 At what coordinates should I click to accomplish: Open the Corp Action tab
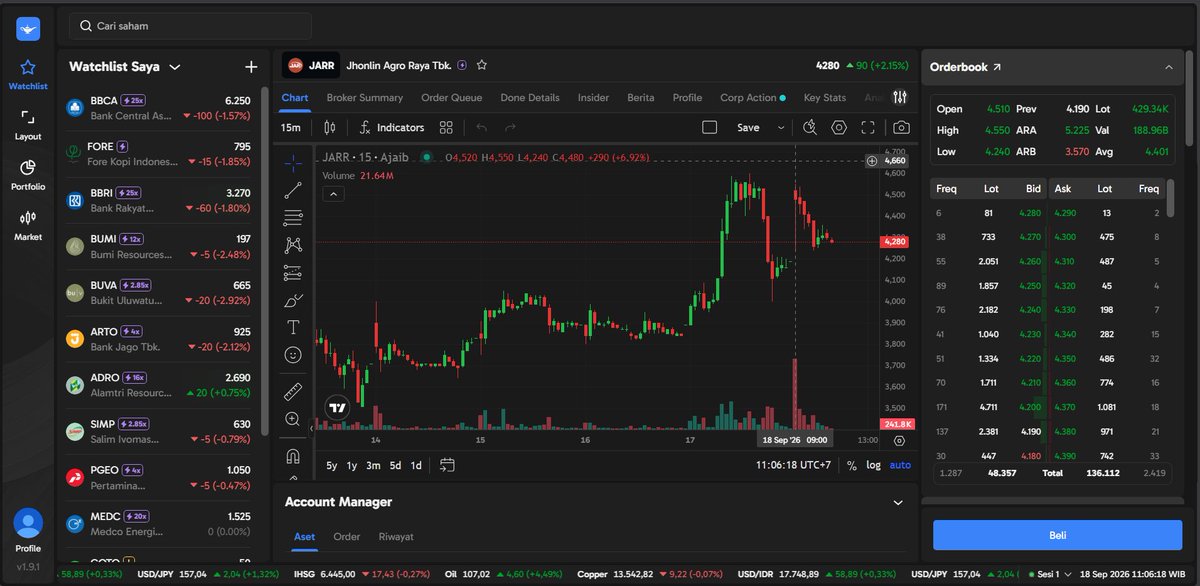point(752,98)
